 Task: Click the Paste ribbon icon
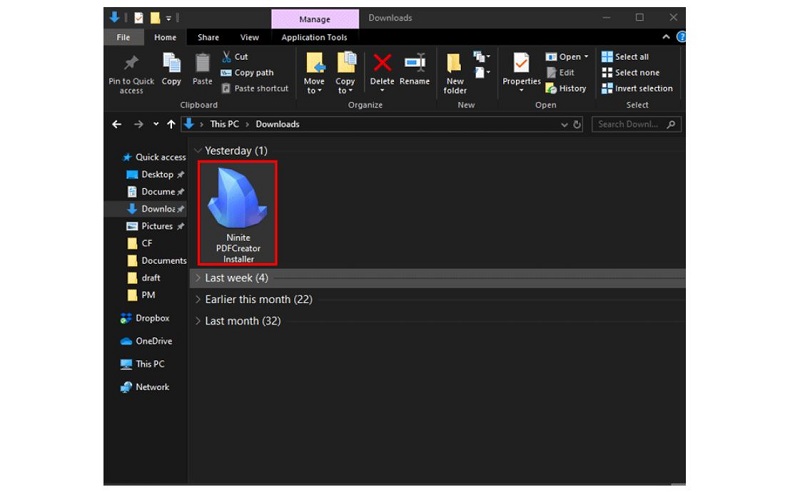click(x=203, y=63)
